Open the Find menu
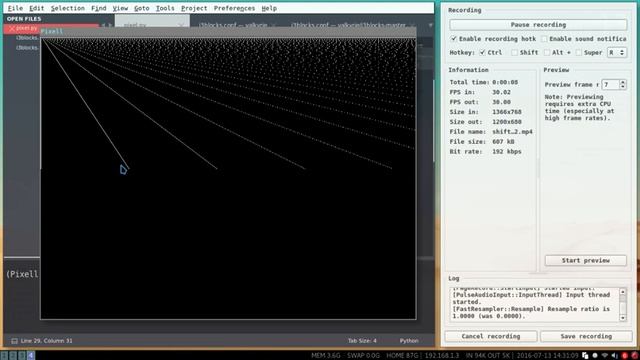The image size is (640, 360). tap(98, 8)
